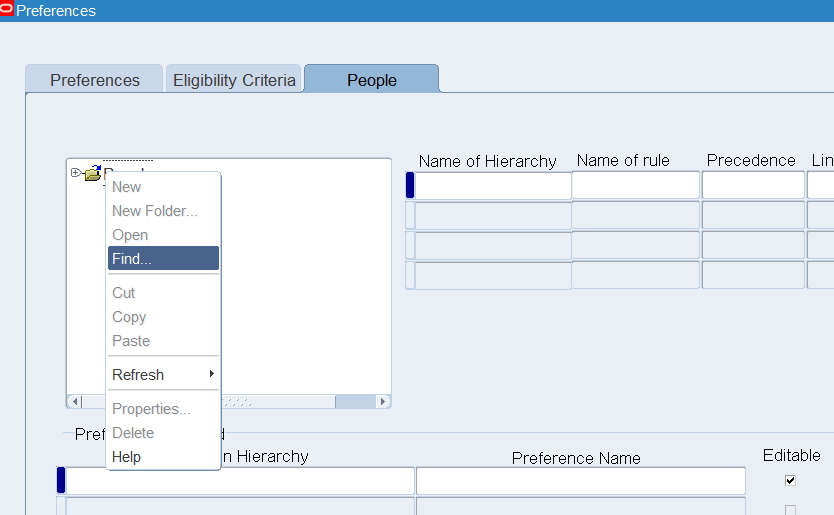Click first Preference Name field
The height and width of the screenshot is (515, 834).
click(x=580, y=481)
